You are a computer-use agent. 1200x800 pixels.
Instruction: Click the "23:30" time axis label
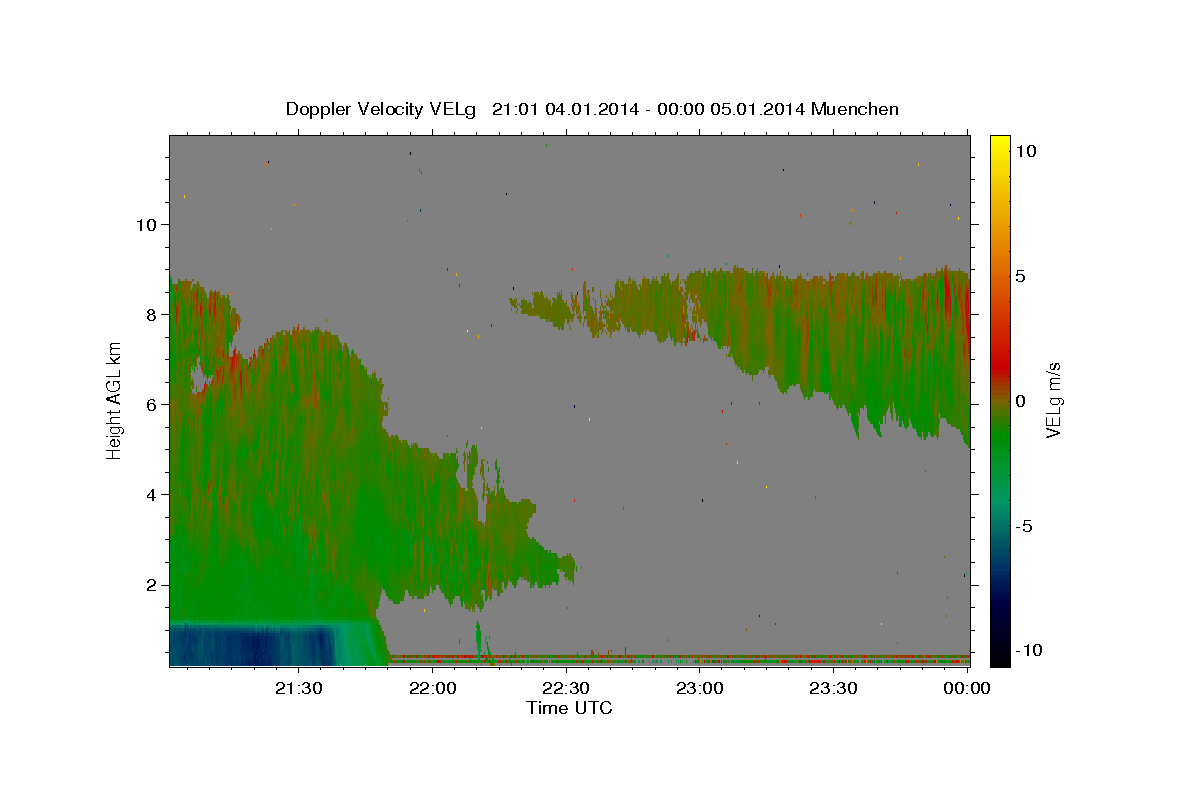pos(833,689)
